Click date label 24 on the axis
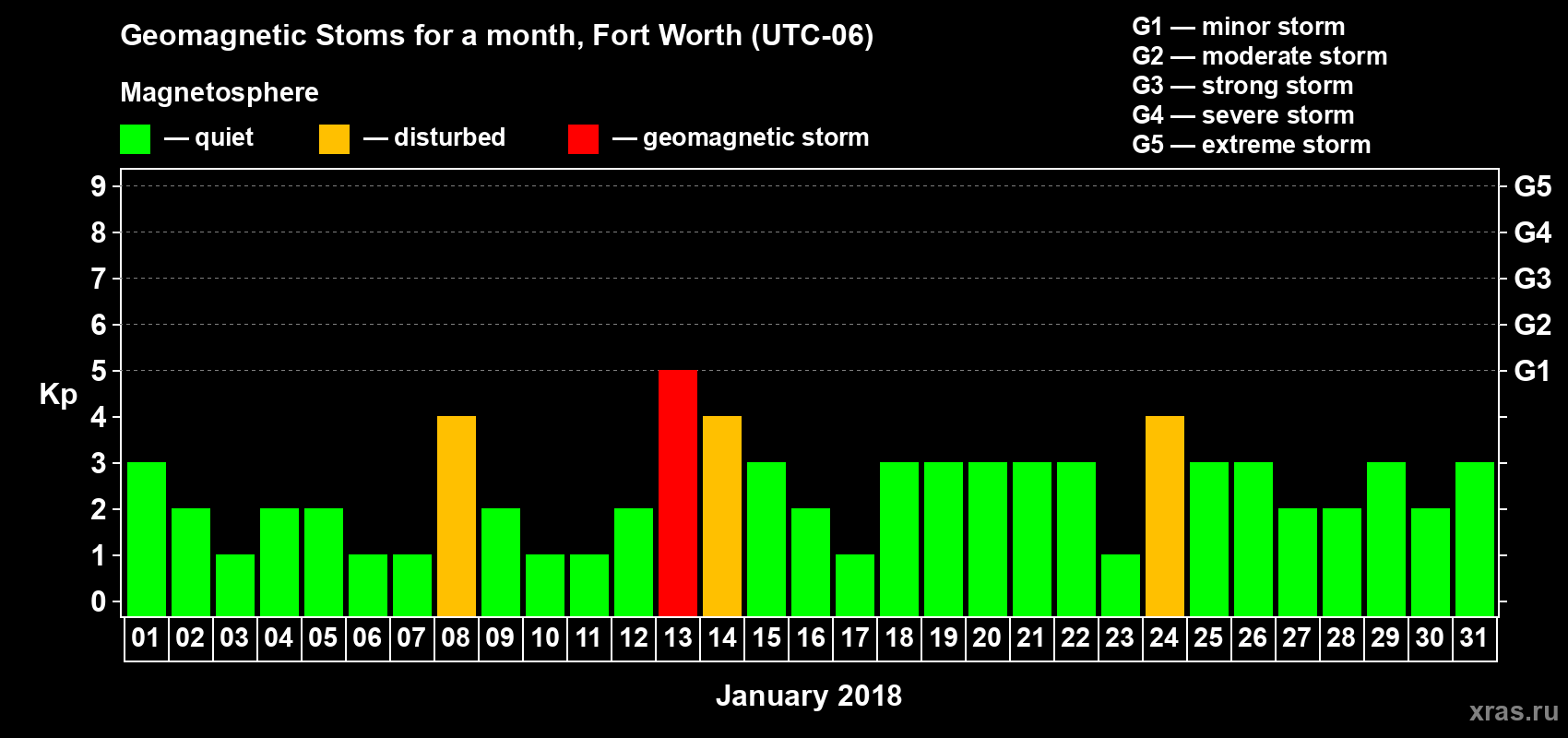 click(x=1165, y=638)
